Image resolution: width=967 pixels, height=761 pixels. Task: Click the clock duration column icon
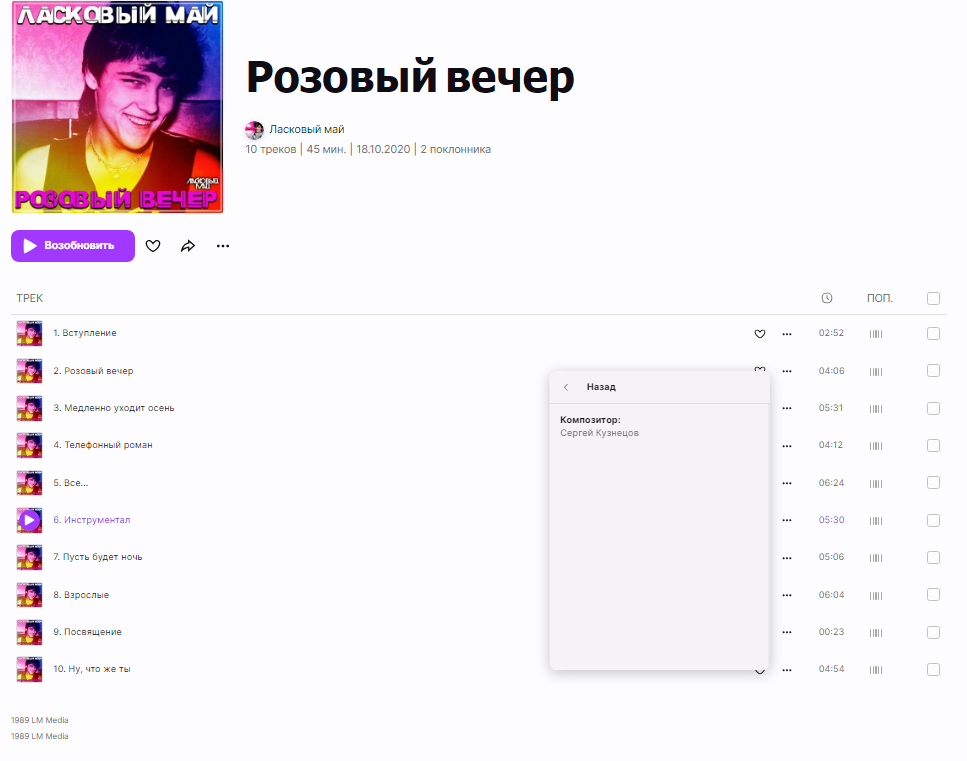tap(827, 298)
